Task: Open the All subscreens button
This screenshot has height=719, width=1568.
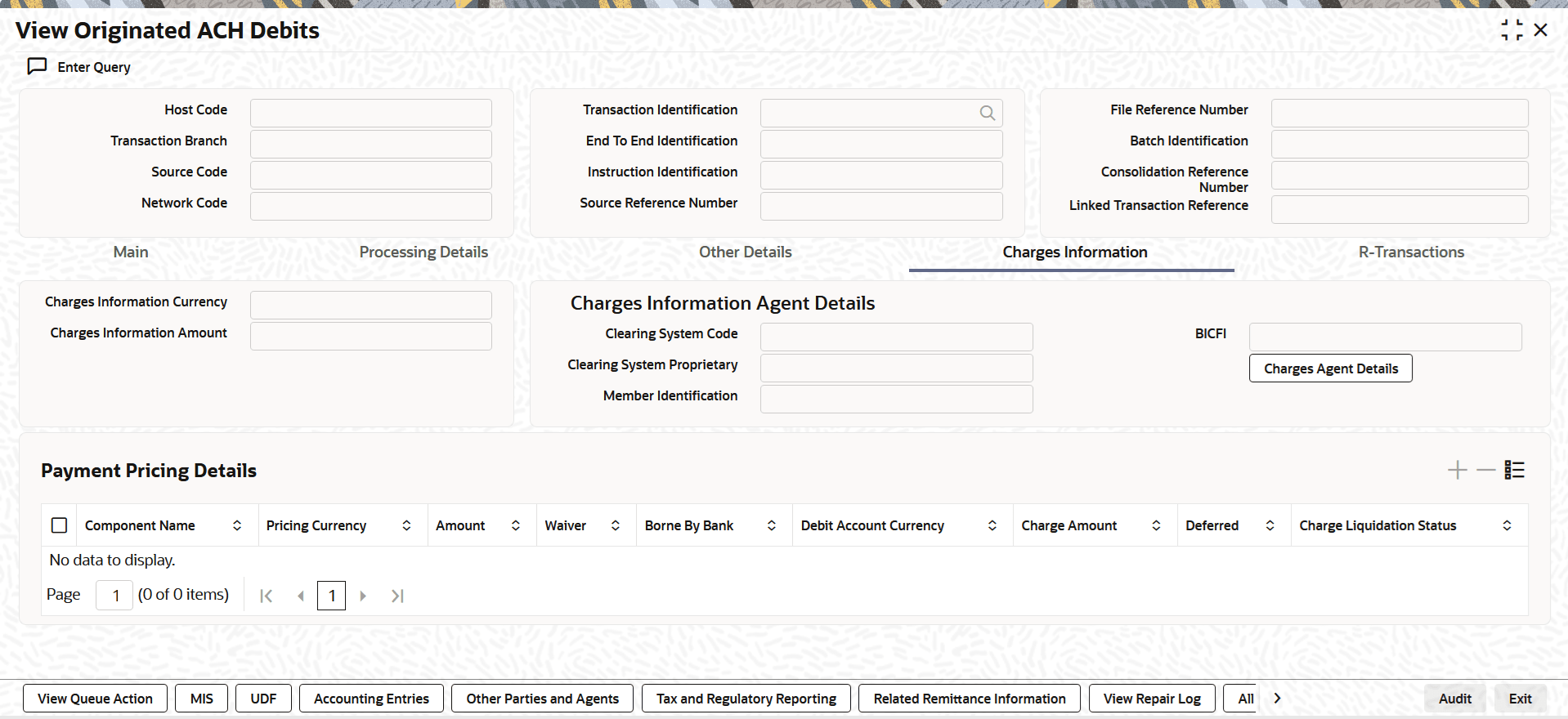Action: [1240, 699]
